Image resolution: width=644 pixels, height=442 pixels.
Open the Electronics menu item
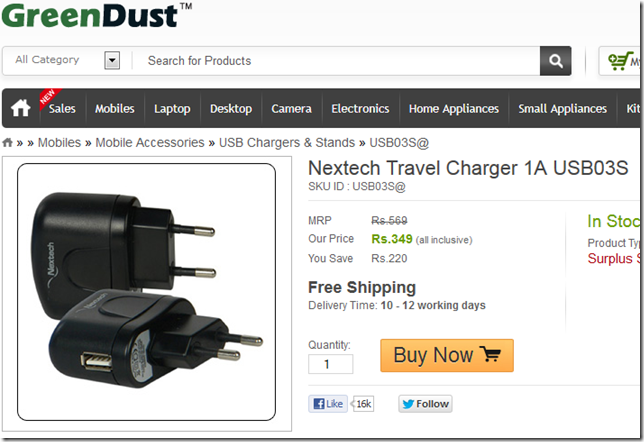click(x=360, y=108)
